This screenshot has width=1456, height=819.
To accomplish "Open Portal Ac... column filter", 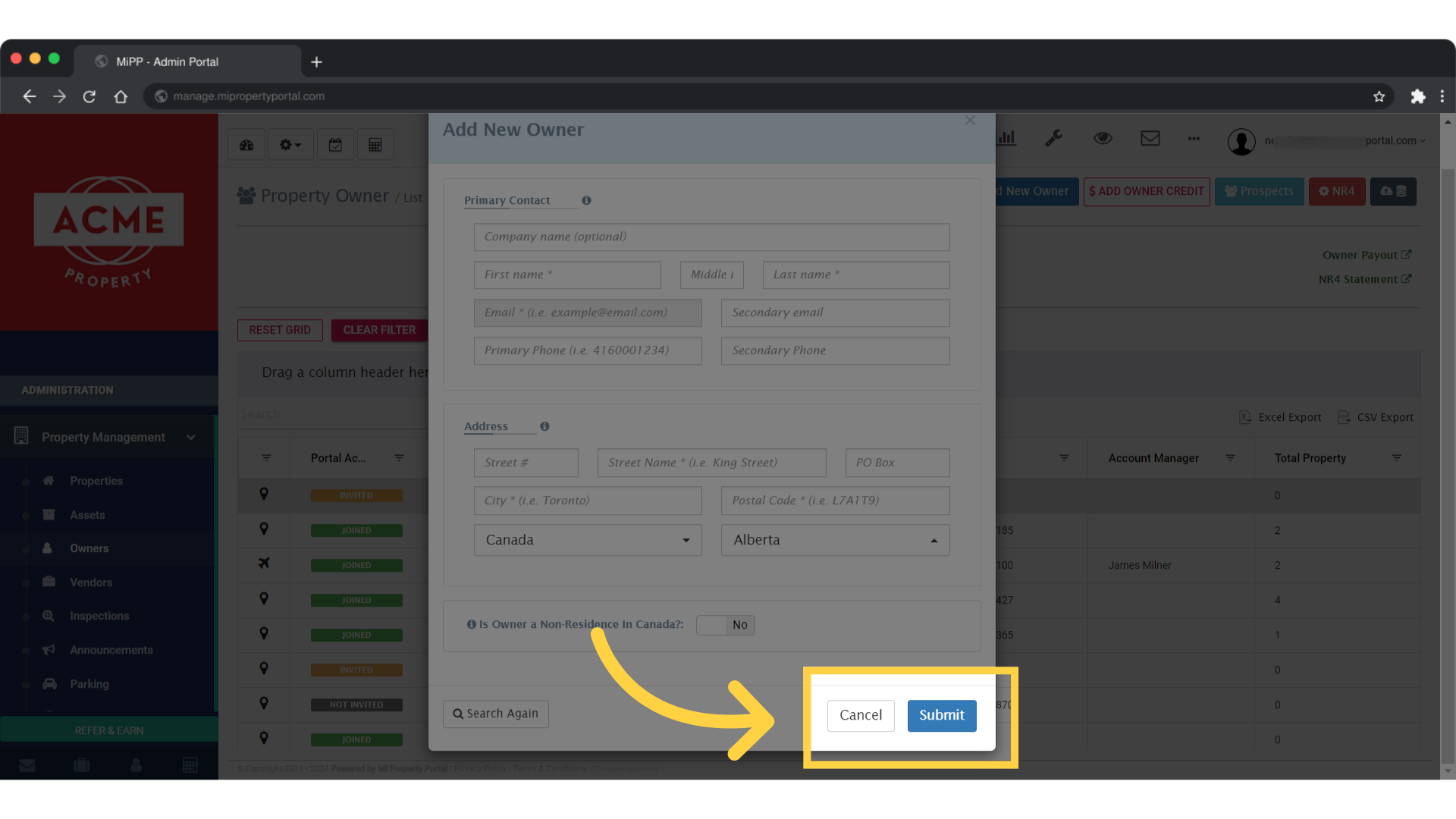I will 399,458.
